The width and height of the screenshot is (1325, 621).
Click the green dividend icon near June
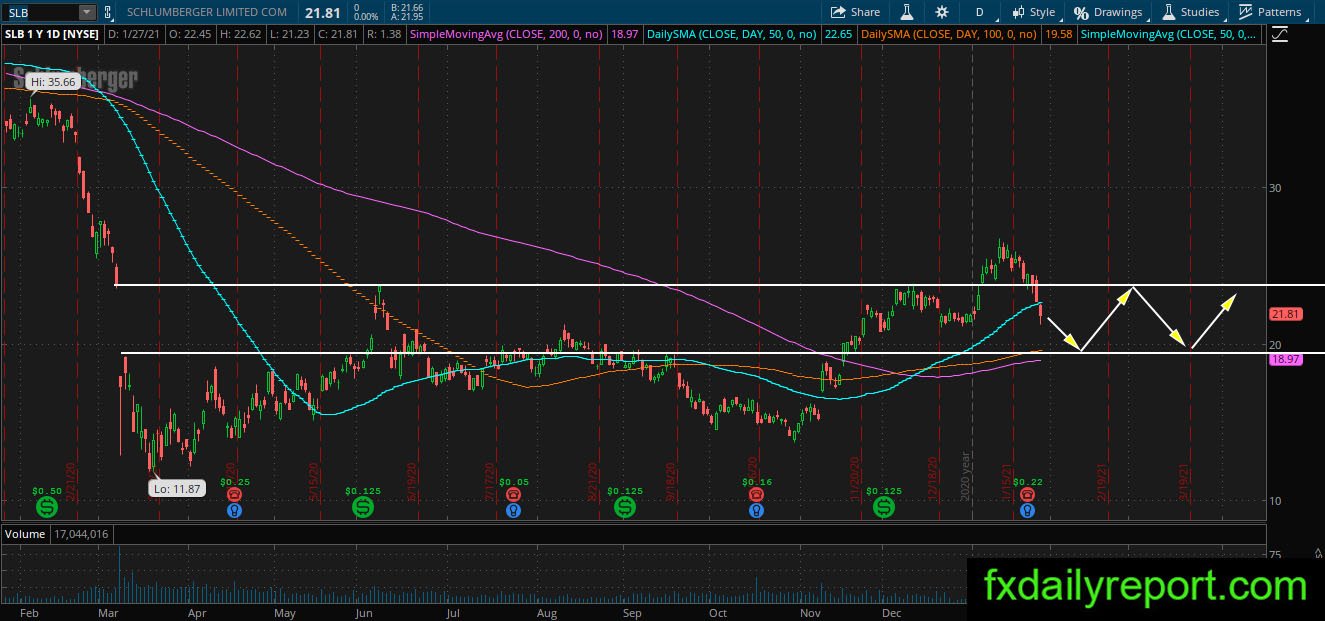coord(363,508)
